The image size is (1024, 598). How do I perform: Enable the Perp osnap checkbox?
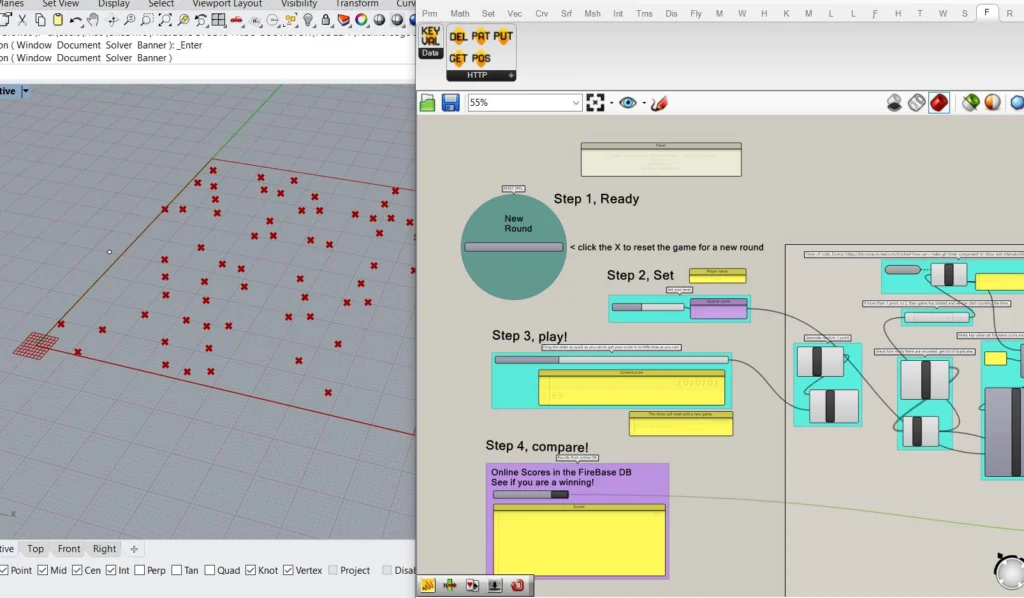point(139,570)
